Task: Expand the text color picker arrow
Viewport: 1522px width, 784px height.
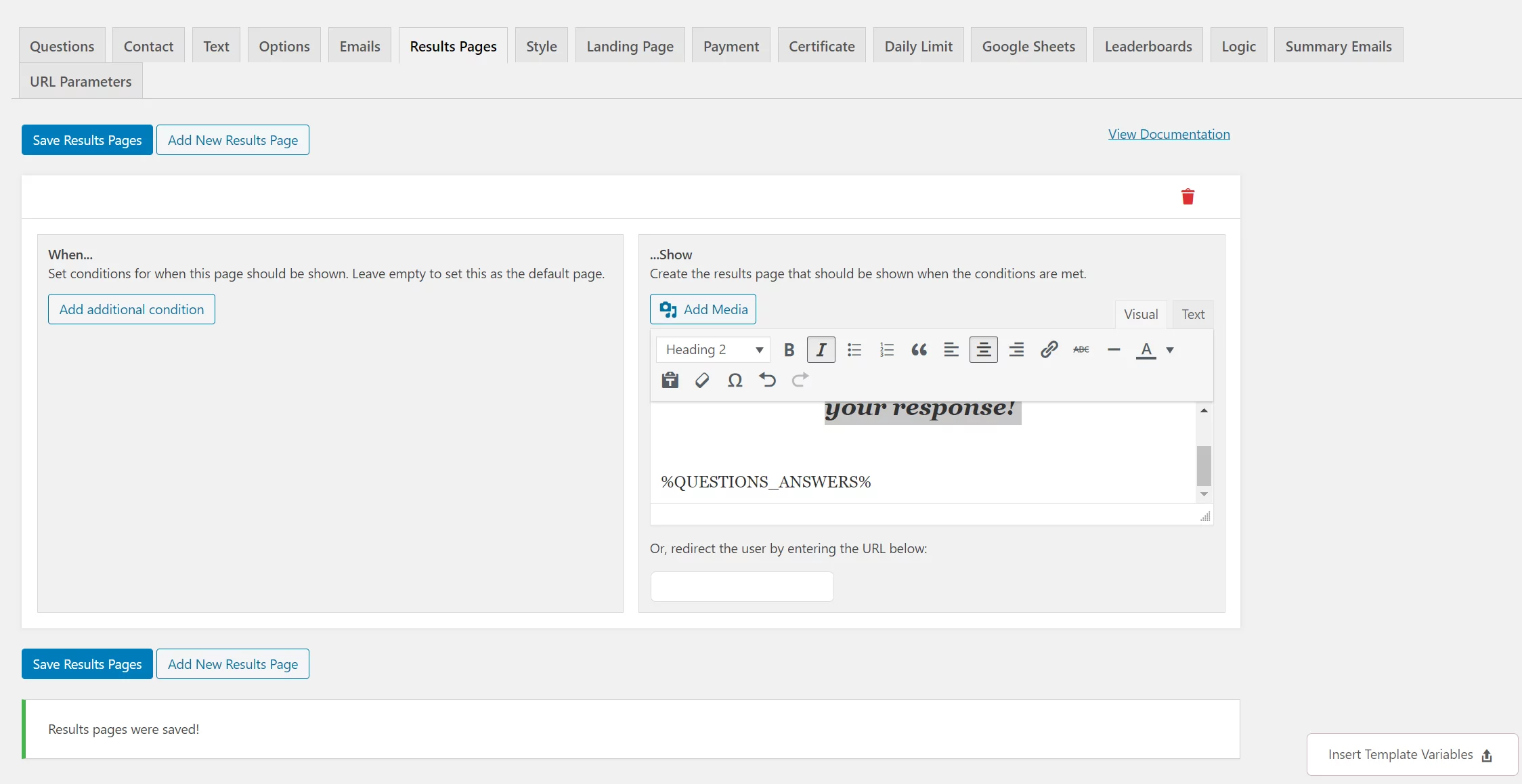Action: tap(1170, 350)
